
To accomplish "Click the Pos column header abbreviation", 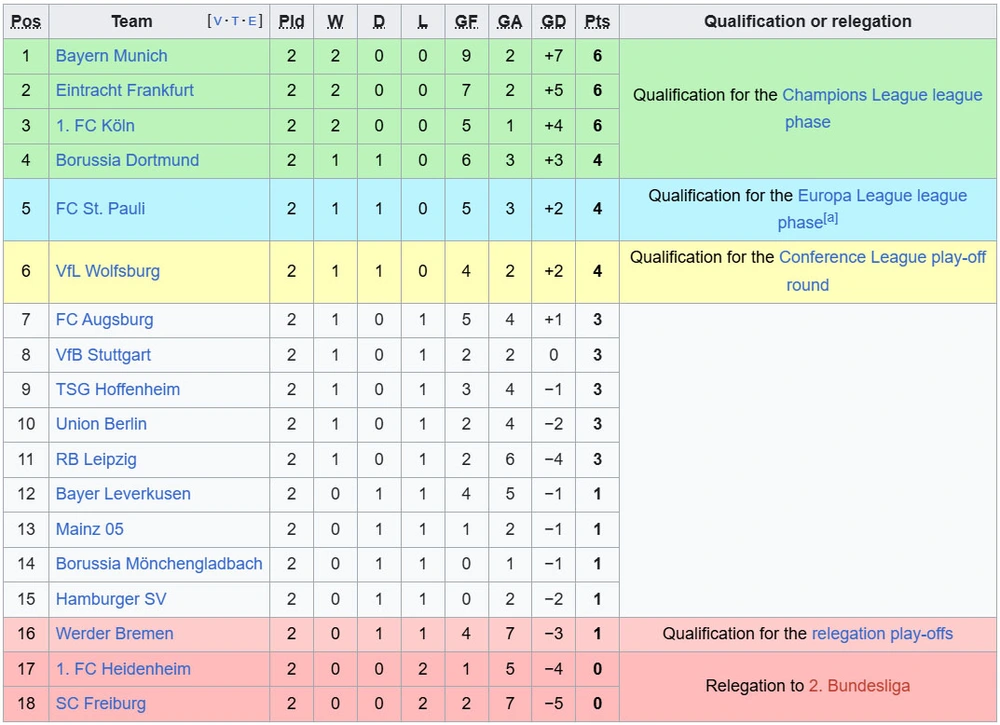I will pos(26,22).
